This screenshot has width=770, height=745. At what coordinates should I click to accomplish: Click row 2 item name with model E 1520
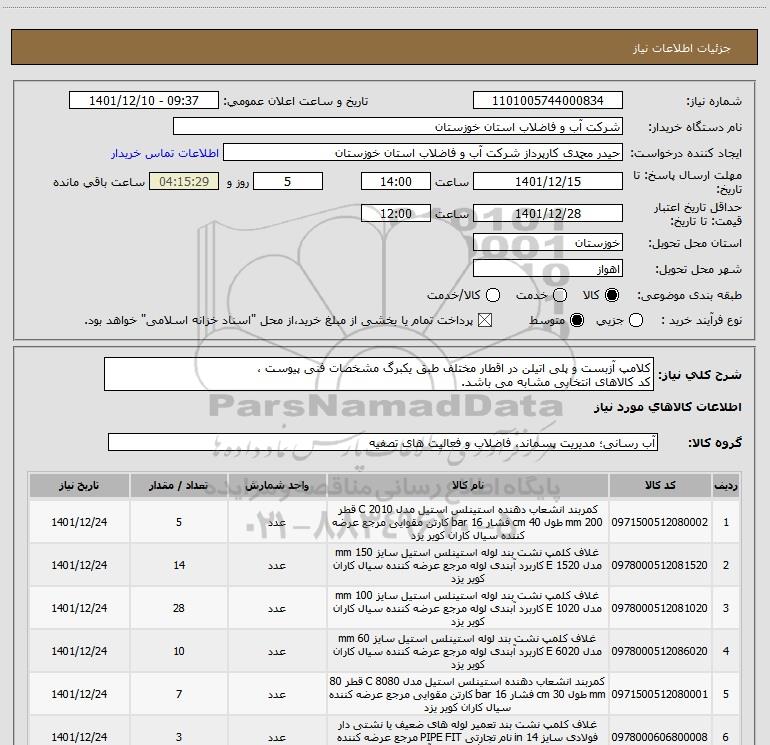tap(468, 565)
